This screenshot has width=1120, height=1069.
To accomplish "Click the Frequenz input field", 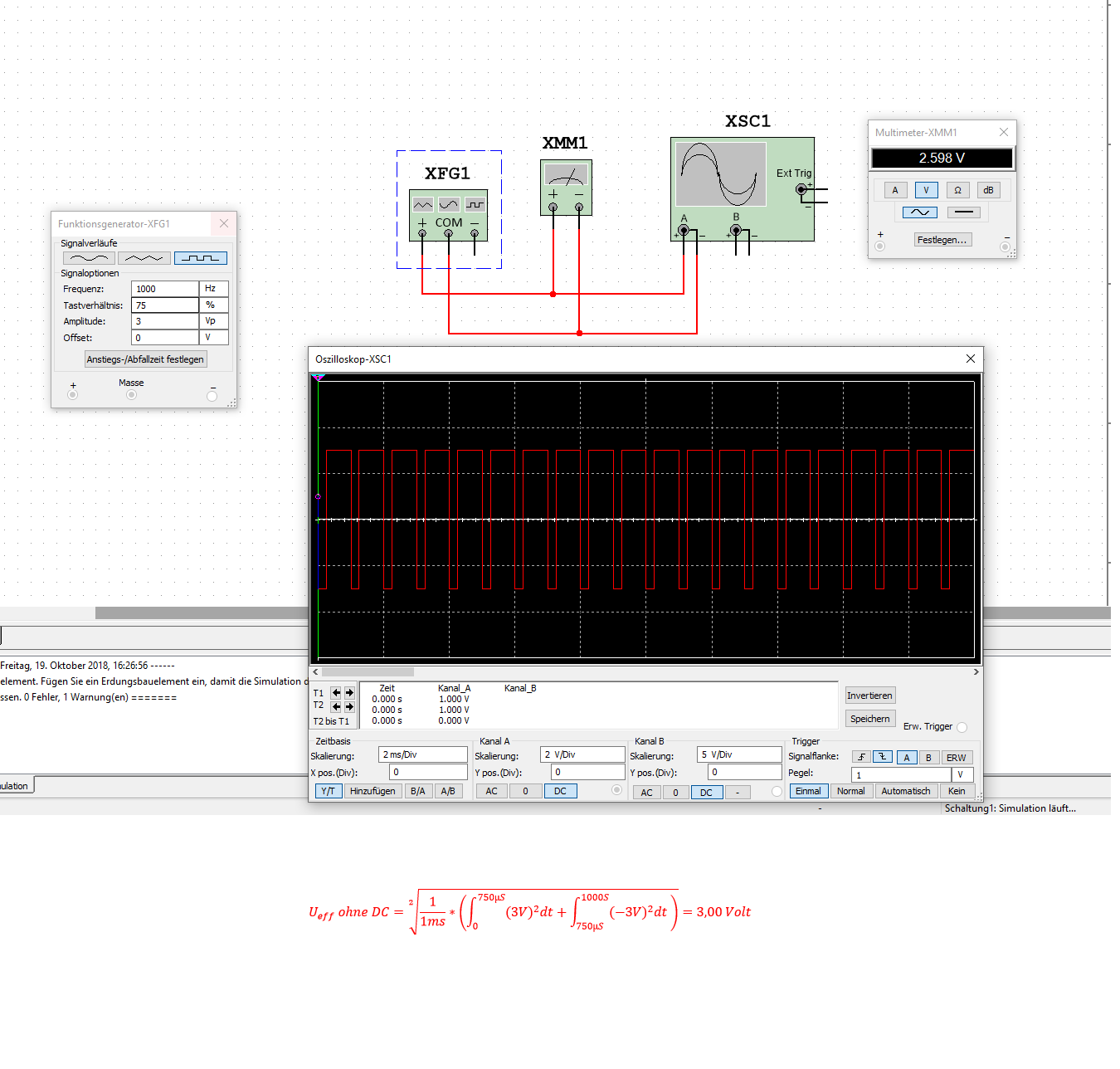I will 165,289.
